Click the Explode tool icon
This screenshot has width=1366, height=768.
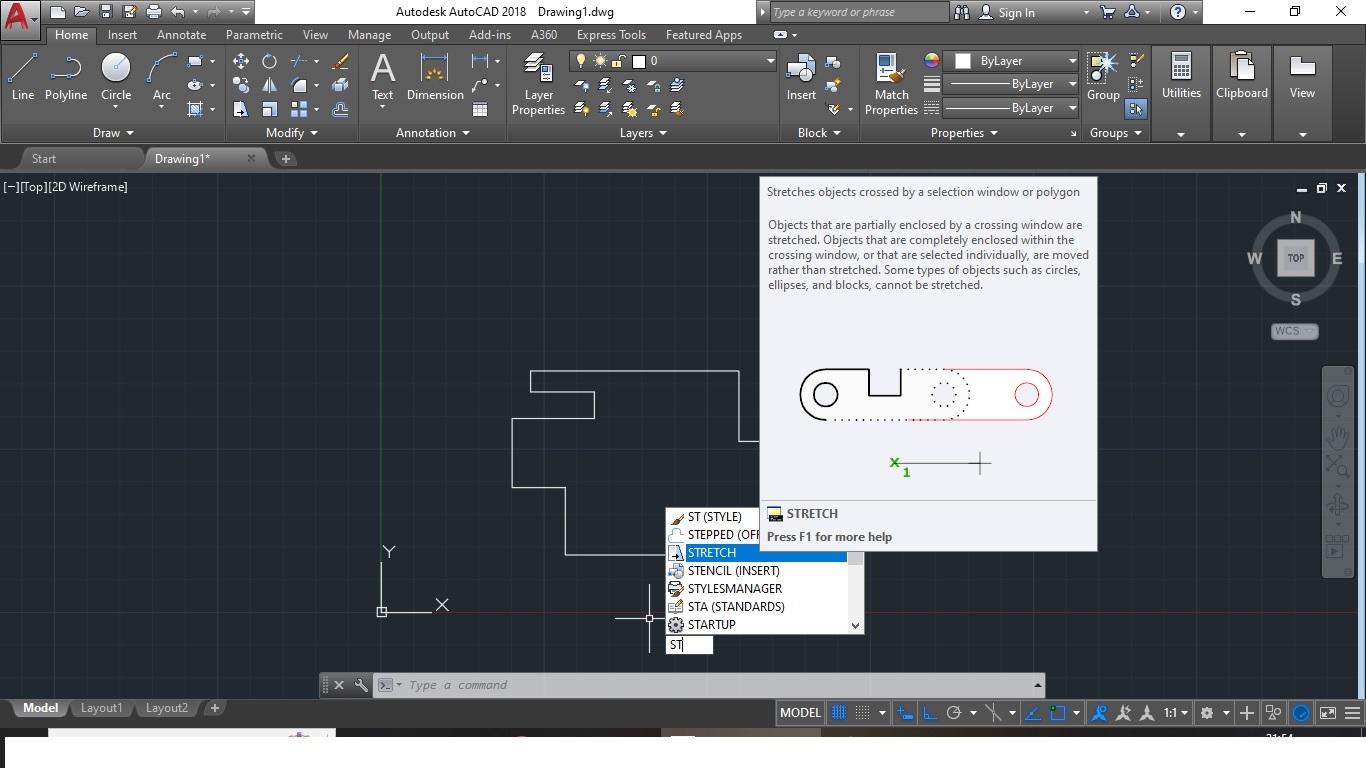[340, 85]
